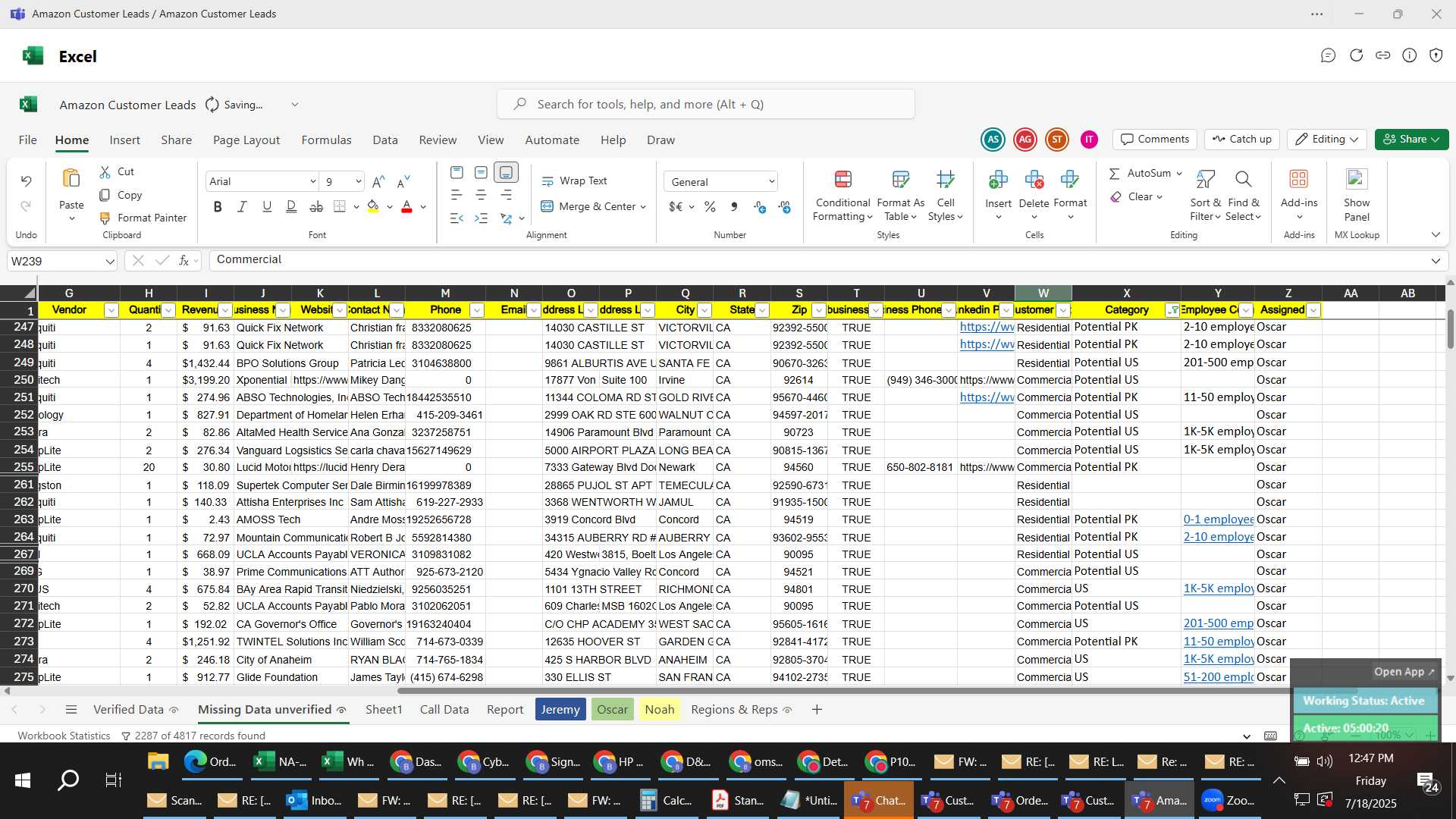Open the Teams chat bubble icon
Viewport: 1456px width, 819px height.
pyautogui.click(x=1328, y=55)
